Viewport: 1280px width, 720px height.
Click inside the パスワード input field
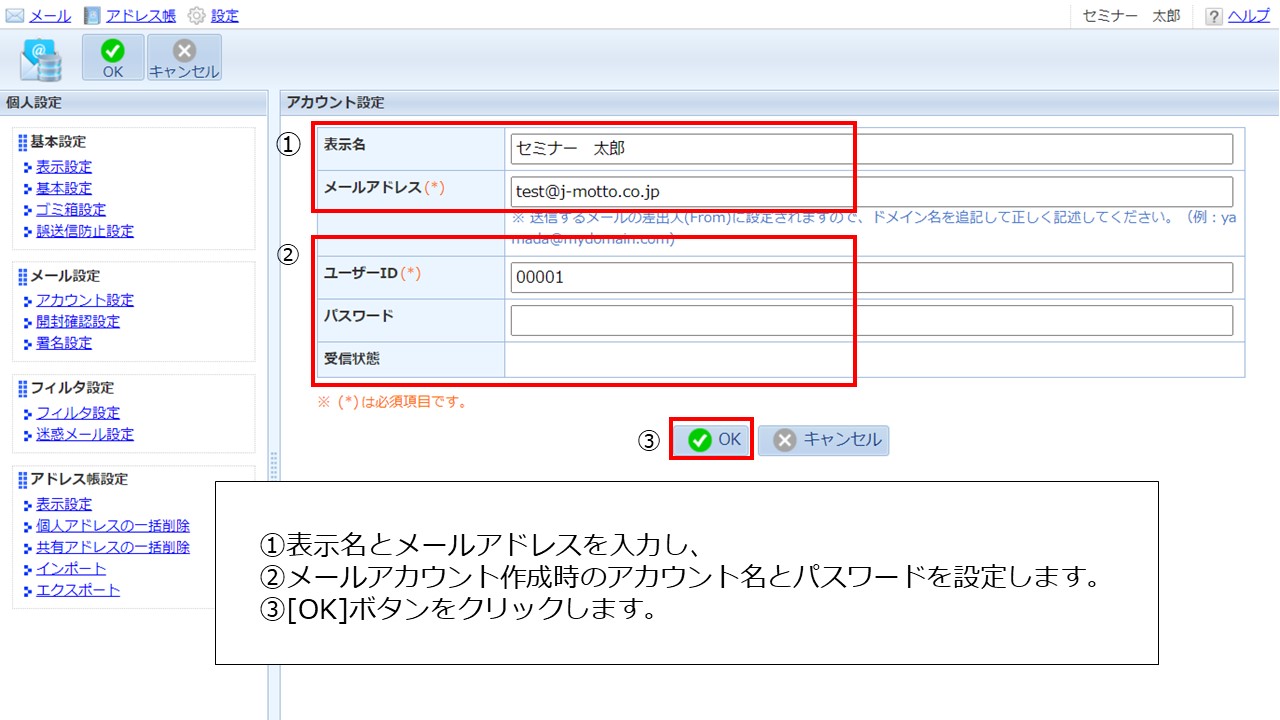pos(870,319)
